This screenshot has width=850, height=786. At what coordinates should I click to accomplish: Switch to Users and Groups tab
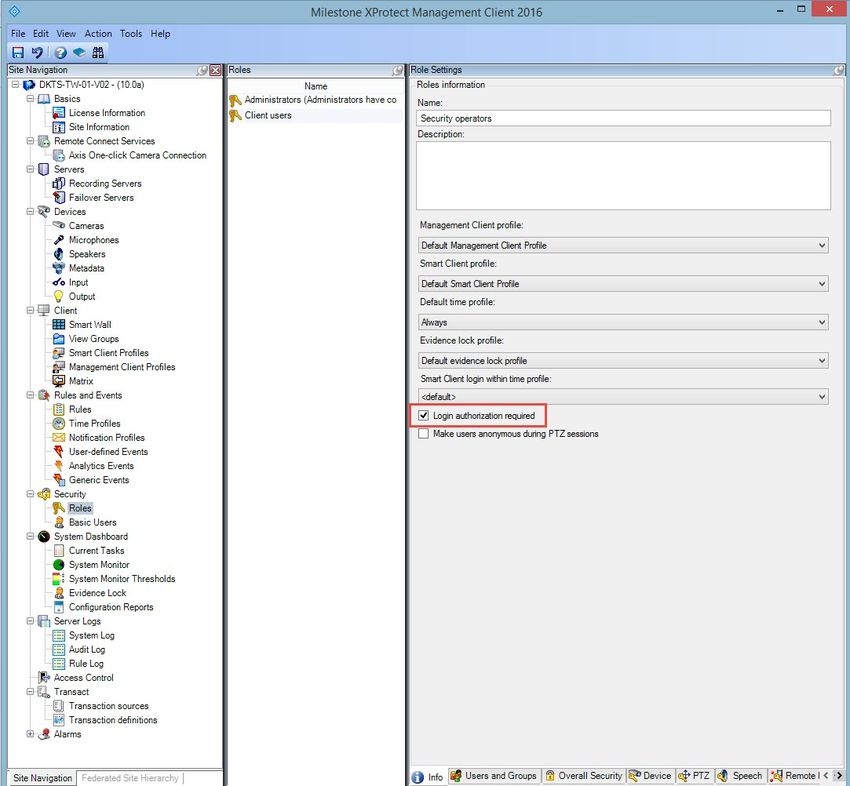click(493, 776)
